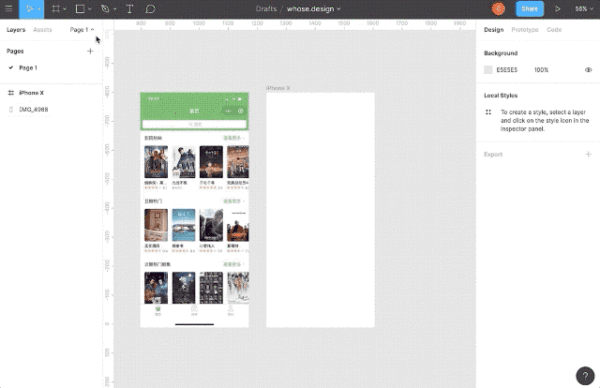Image resolution: width=600 pixels, height=388 pixels.
Task: Click the green see-more link in third section
Action: [233, 264]
